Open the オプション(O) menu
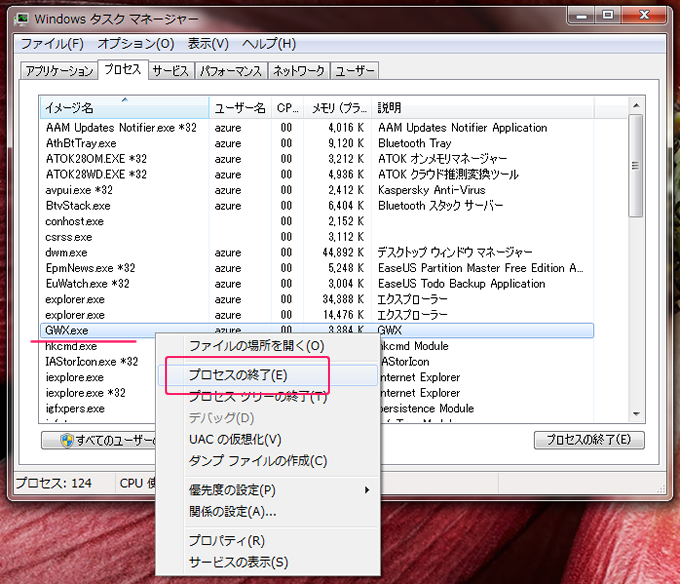 (136, 44)
